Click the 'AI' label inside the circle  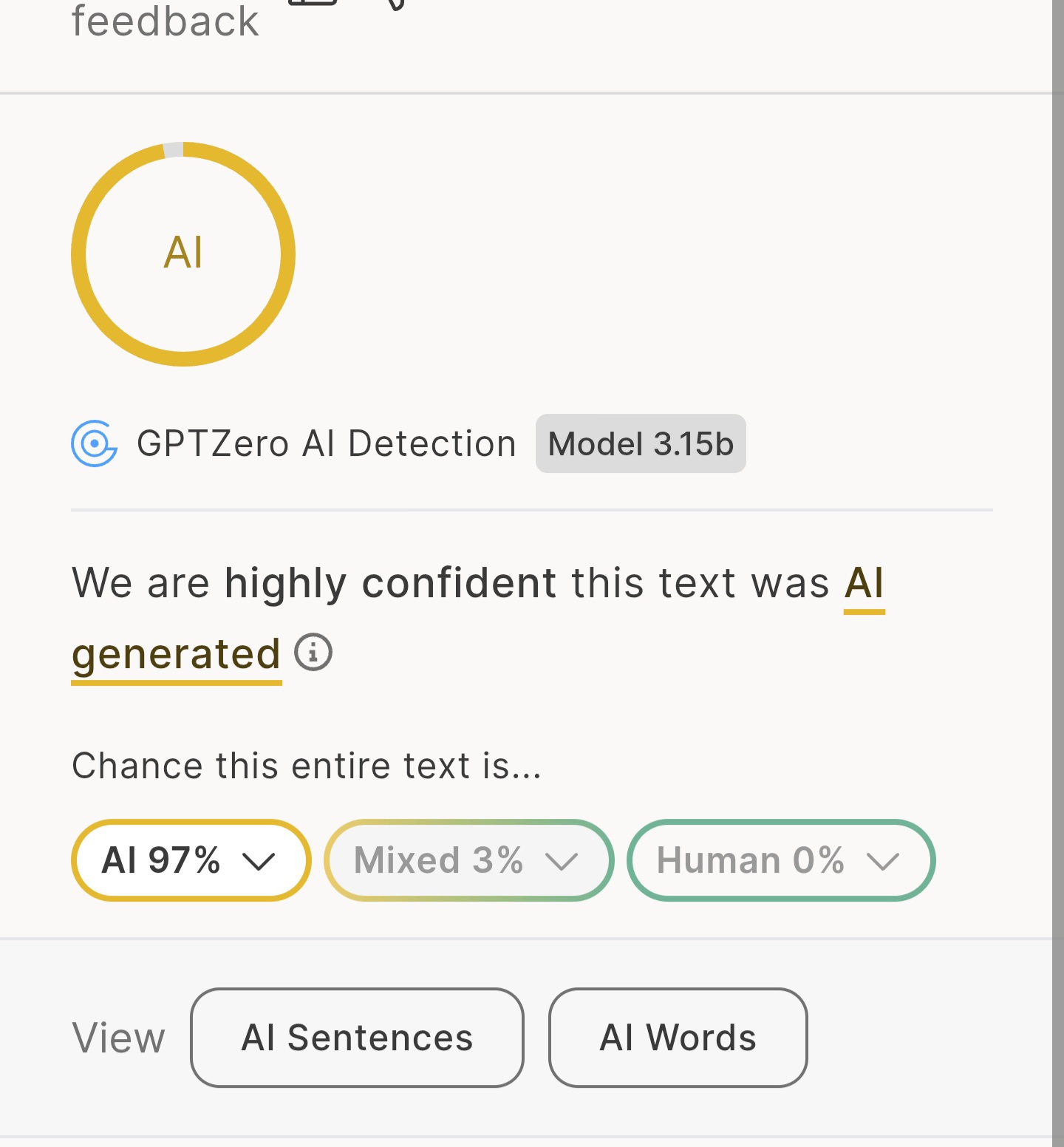(x=183, y=253)
